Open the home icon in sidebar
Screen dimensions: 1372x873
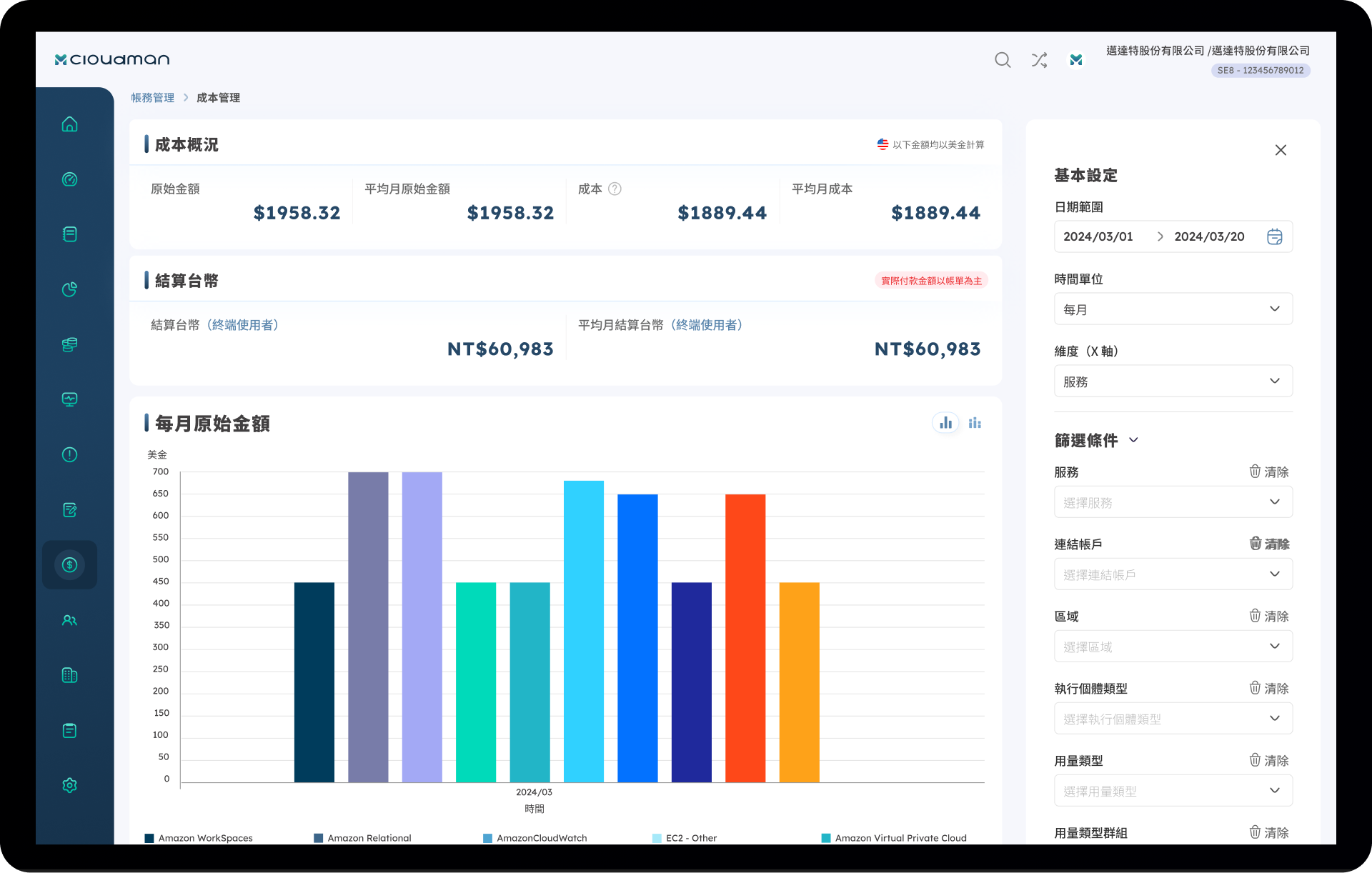[69, 124]
